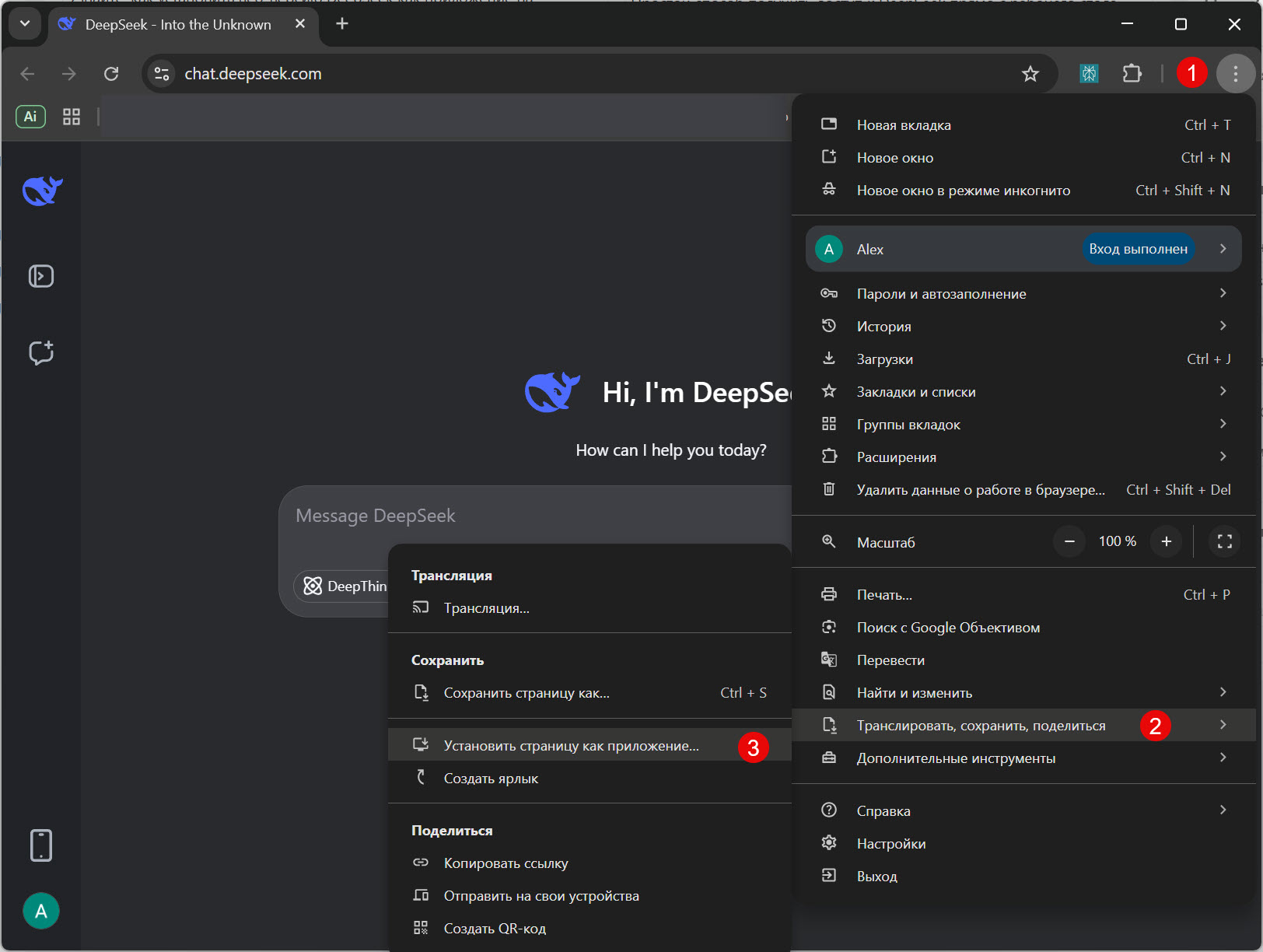Decrease zoom with the minus button
The image size is (1263, 952).
(1069, 541)
